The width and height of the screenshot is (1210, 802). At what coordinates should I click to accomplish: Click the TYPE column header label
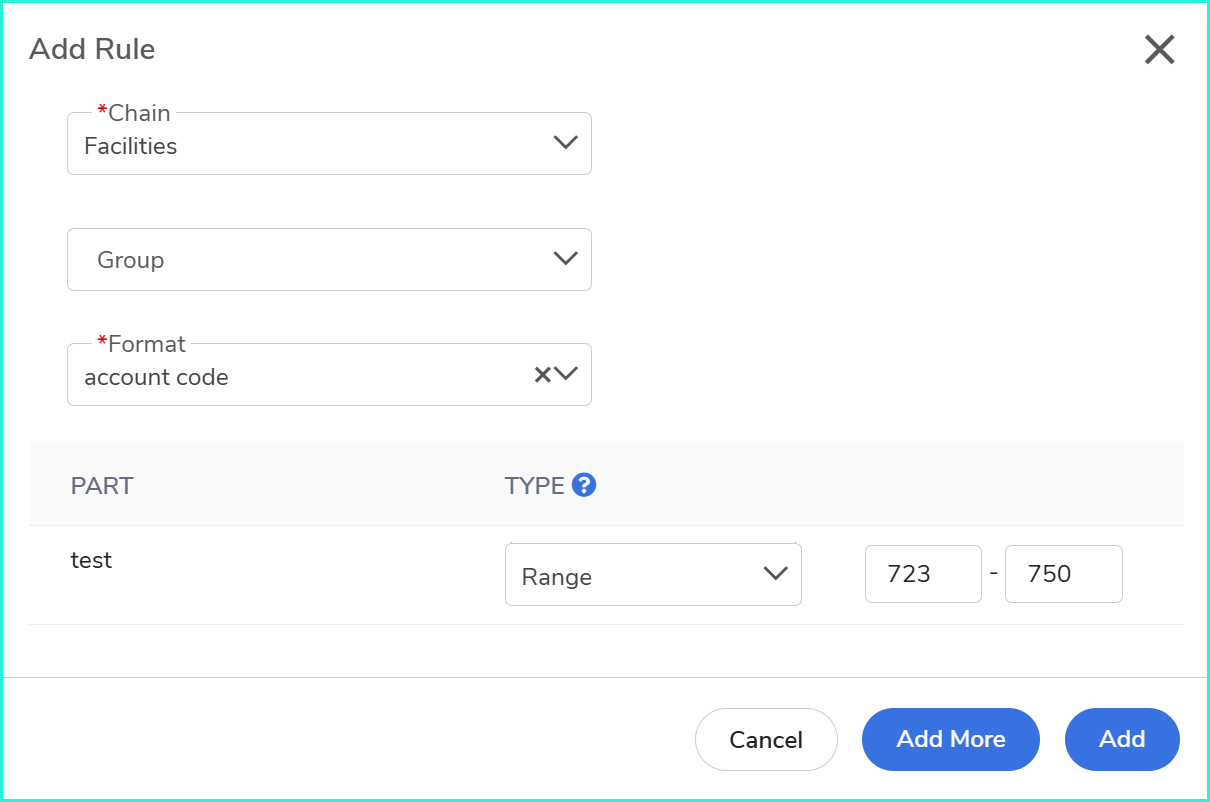point(535,486)
